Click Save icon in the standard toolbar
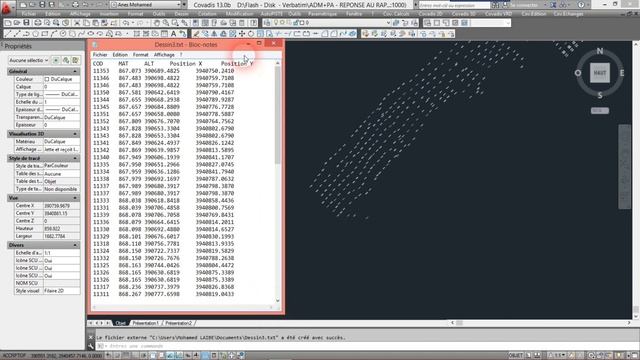The image size is (640, 360). 26,23
